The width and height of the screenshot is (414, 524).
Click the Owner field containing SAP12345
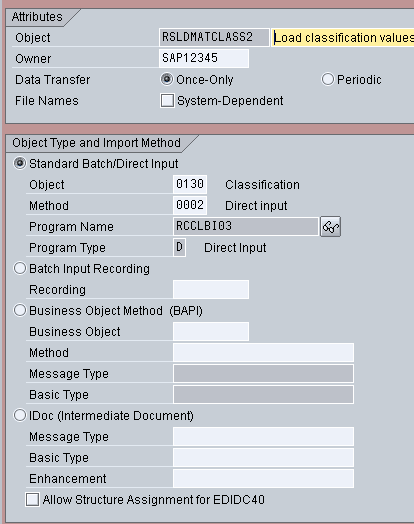204,58
